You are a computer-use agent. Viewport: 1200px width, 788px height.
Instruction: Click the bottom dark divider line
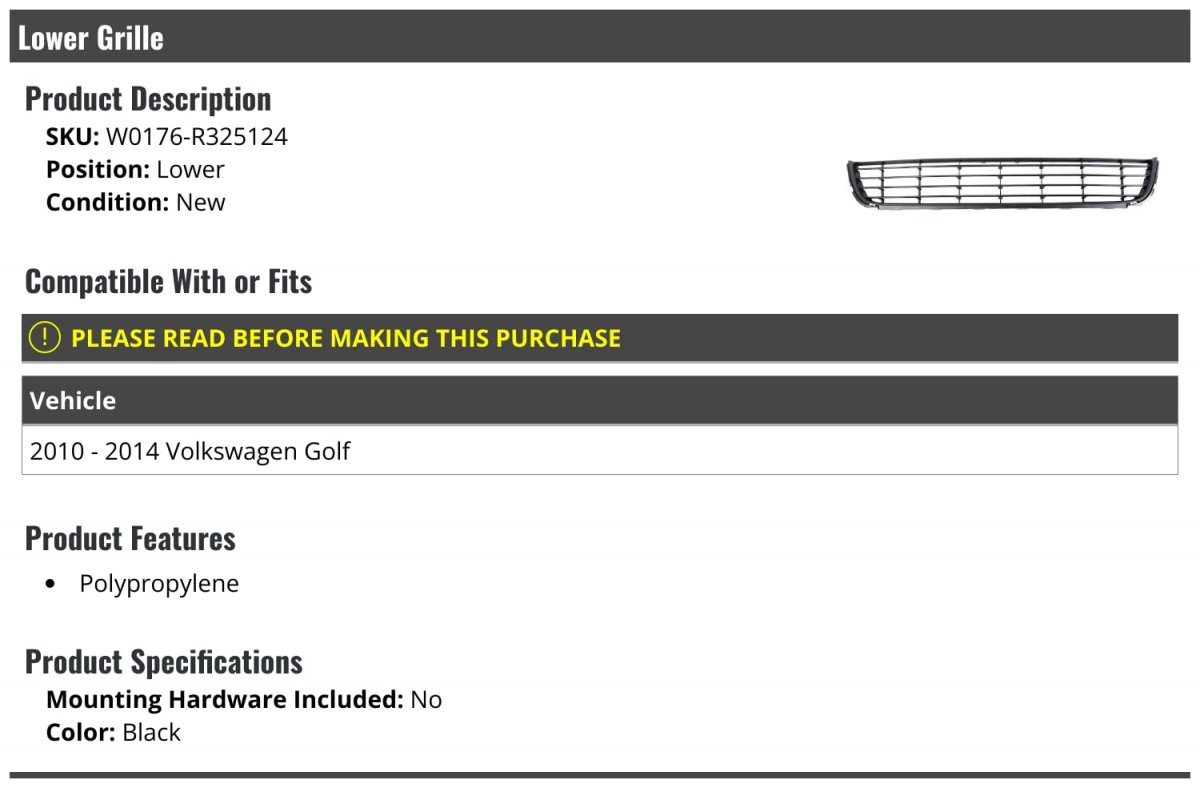tap(600, 775)
